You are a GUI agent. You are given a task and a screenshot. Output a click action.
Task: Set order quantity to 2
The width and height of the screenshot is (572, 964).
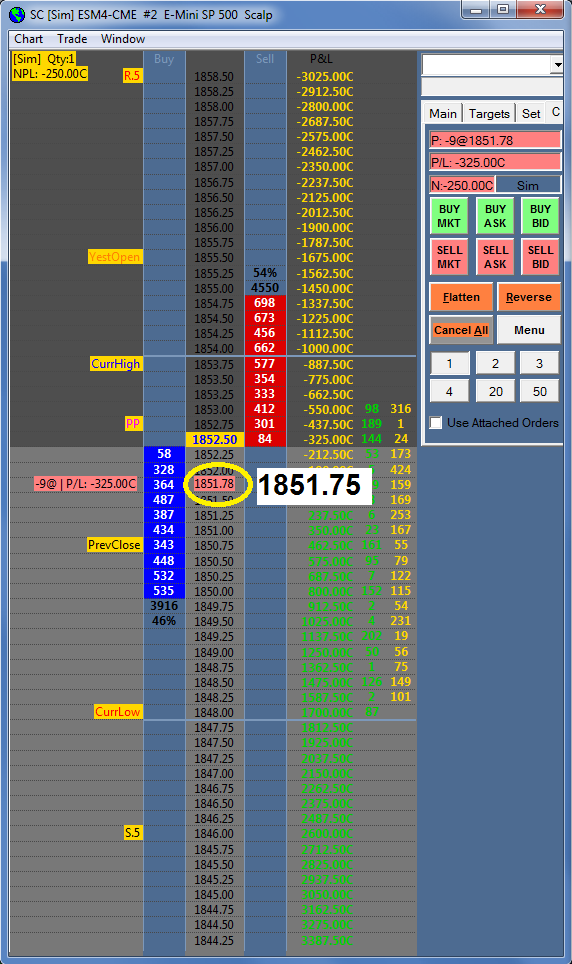(x=495, y=363)
